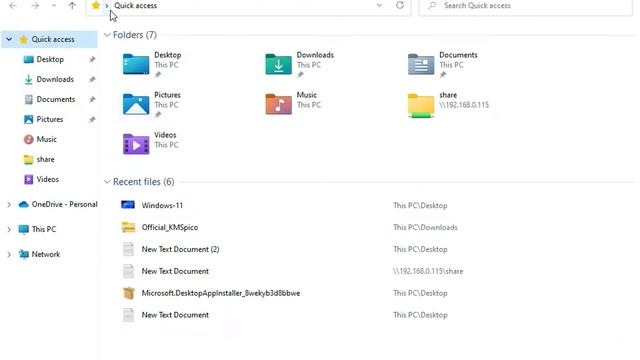Image resolution: width=640 pixels, height=360 pixels.
Task: Click the pin icon beside sidebar Documents
Action: pos(92,100)
